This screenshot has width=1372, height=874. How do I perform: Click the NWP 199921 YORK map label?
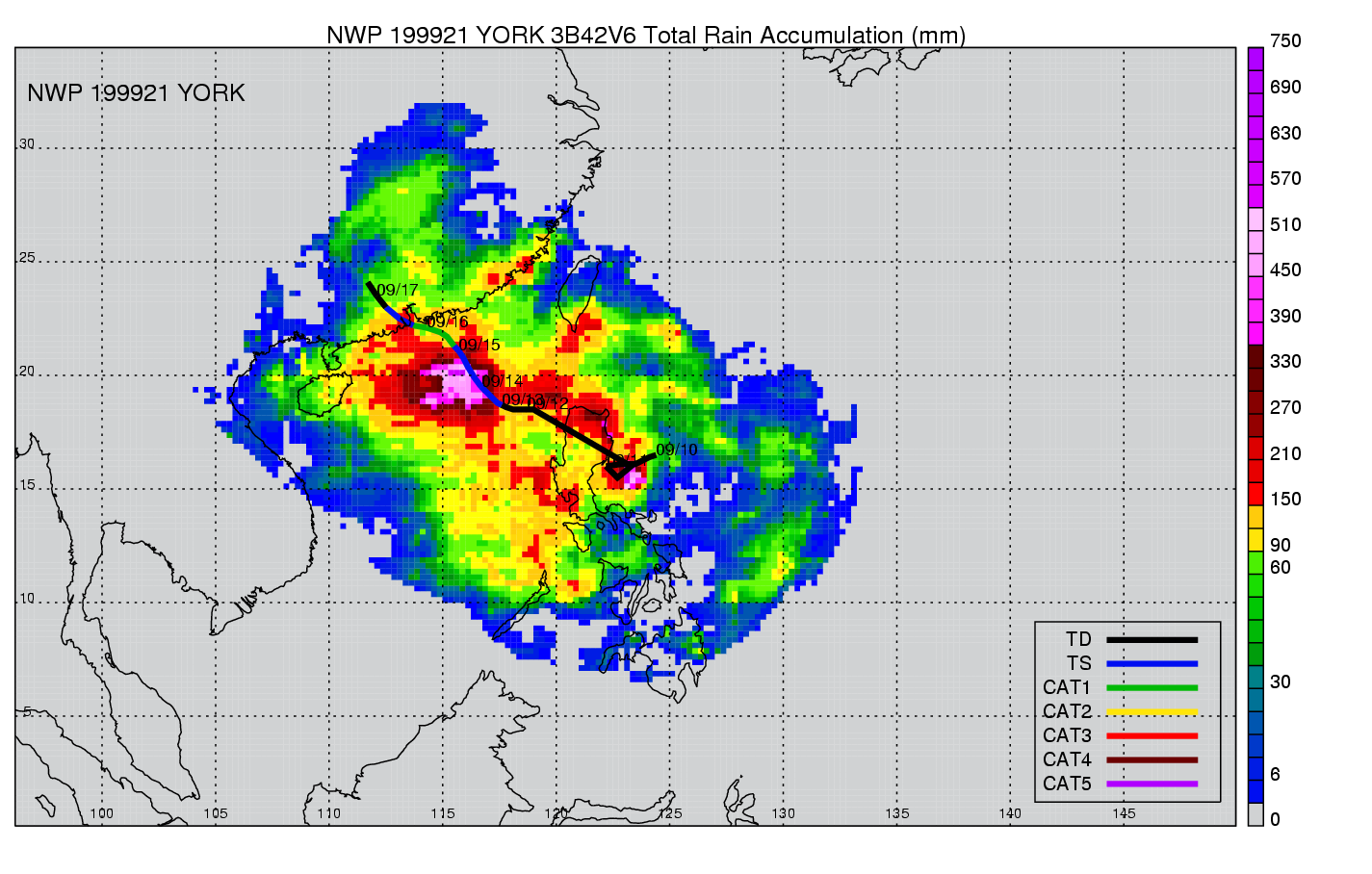coord(136,93)
